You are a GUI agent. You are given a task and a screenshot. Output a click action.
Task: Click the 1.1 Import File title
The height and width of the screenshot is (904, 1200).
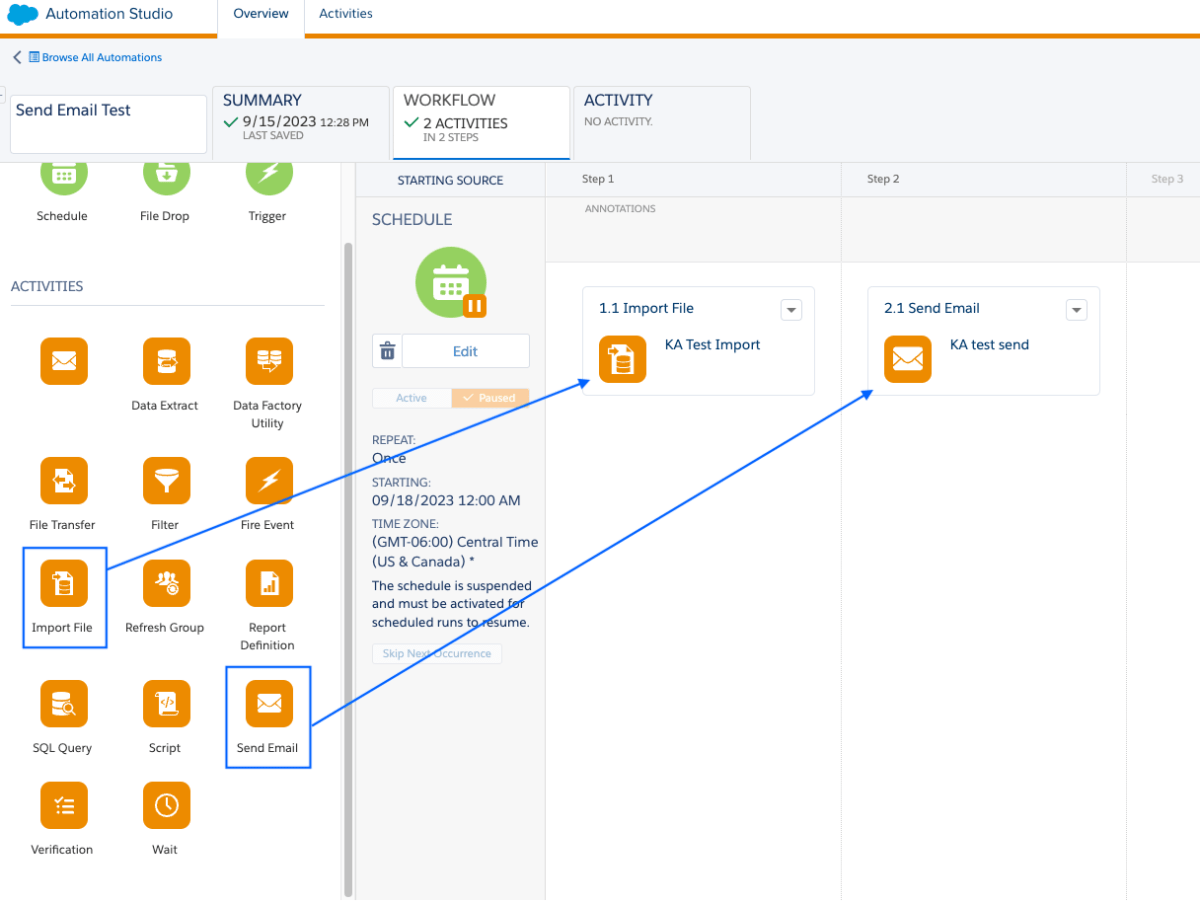coord(646,308)
